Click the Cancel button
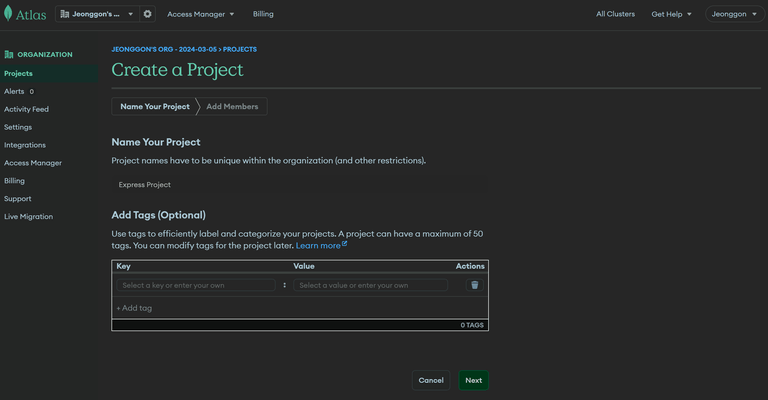This screenshot has height=400, width=768. tap(431, 380)
